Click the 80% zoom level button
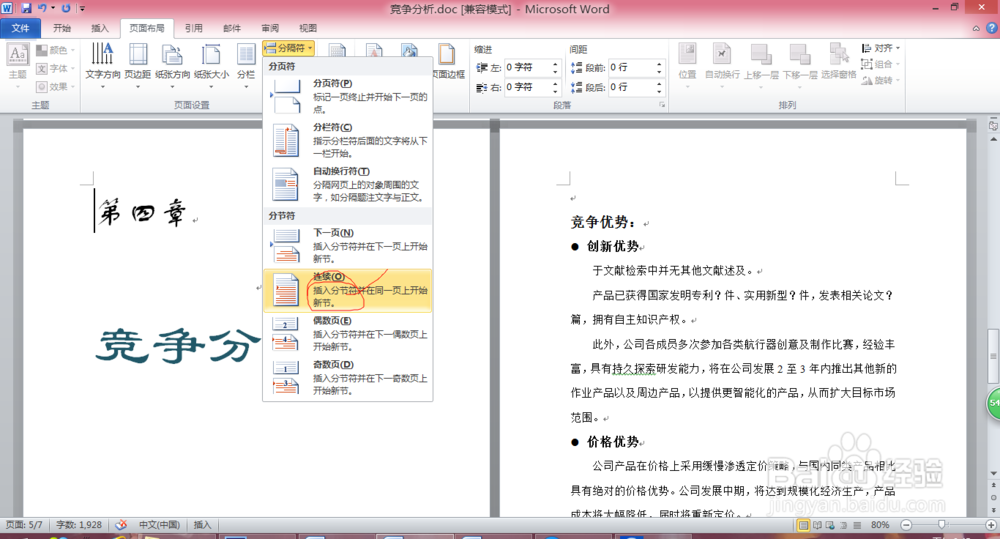The image size is (1000, 539). click(x=880, y=525)
